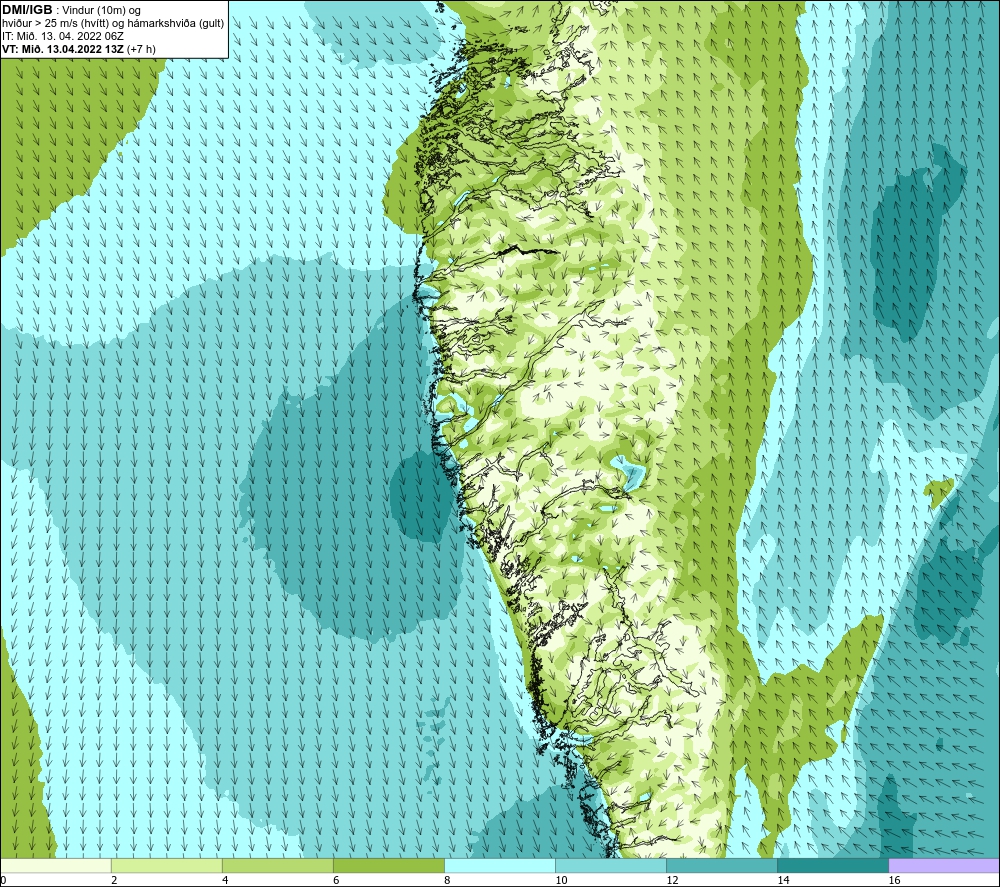
Task: Click the scale label '14'
Action: pos(783,880)
